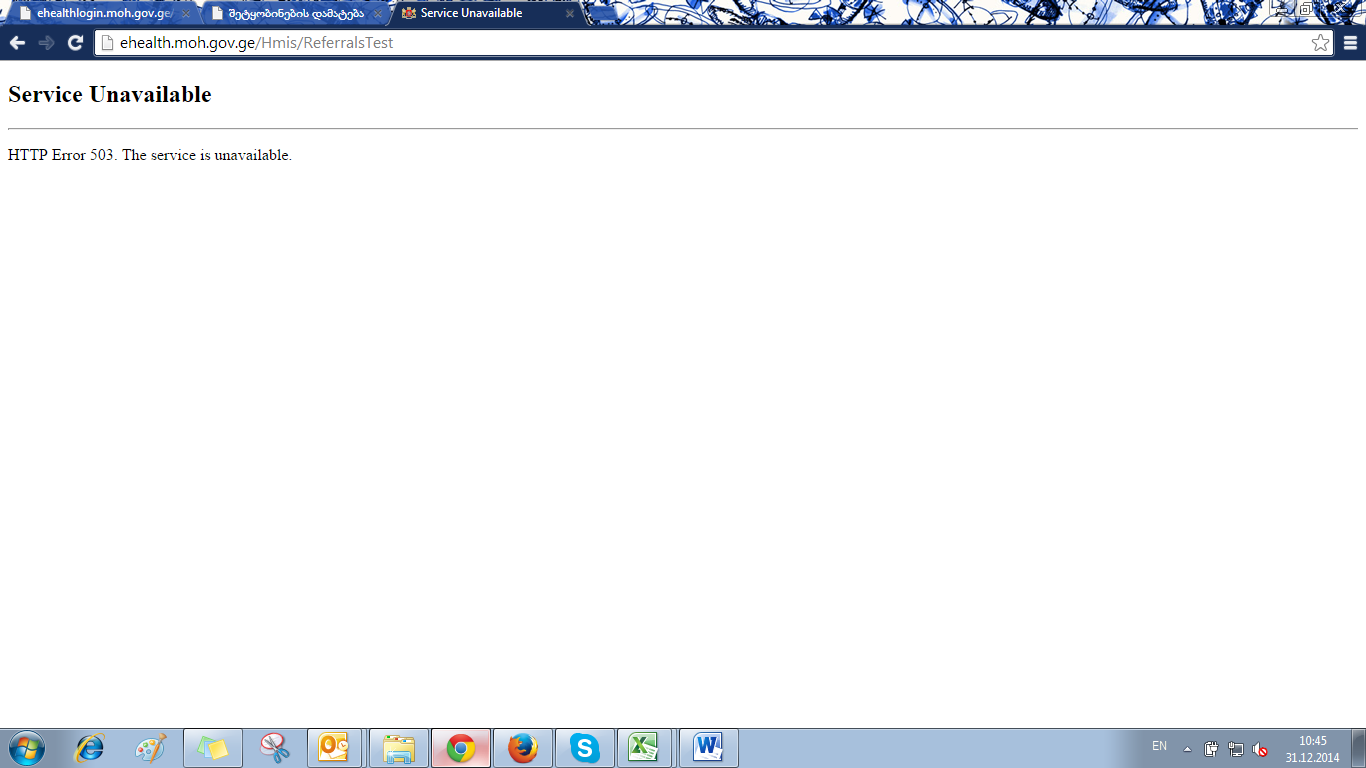The height and width of the screenshot is (768, 1366).
Task: Close the ehealthlogin.moh.gov.ge tab
Action: coord(185,14)
